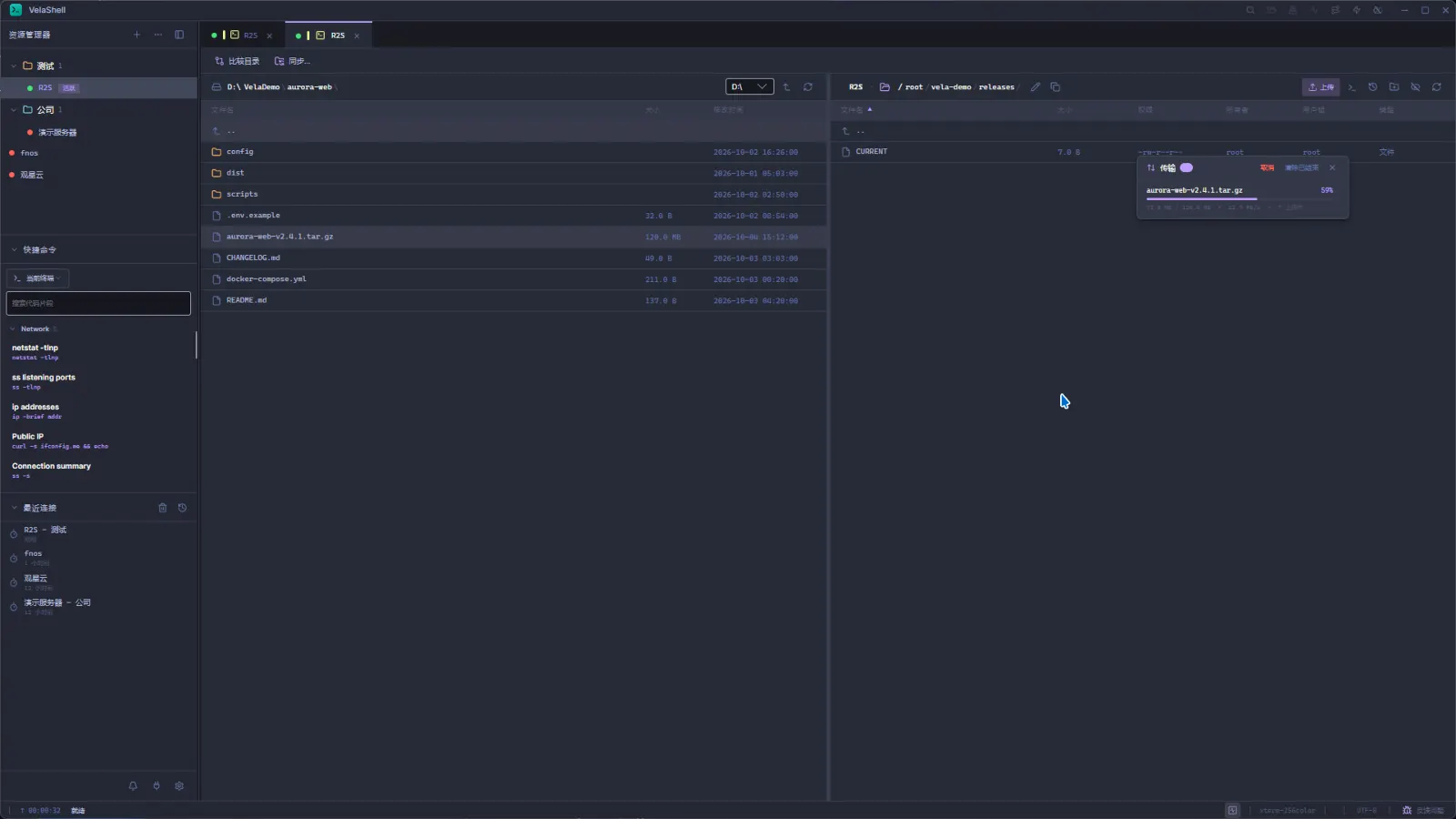
Task: Clear finished transfers link
Action: click(1301, 167)
